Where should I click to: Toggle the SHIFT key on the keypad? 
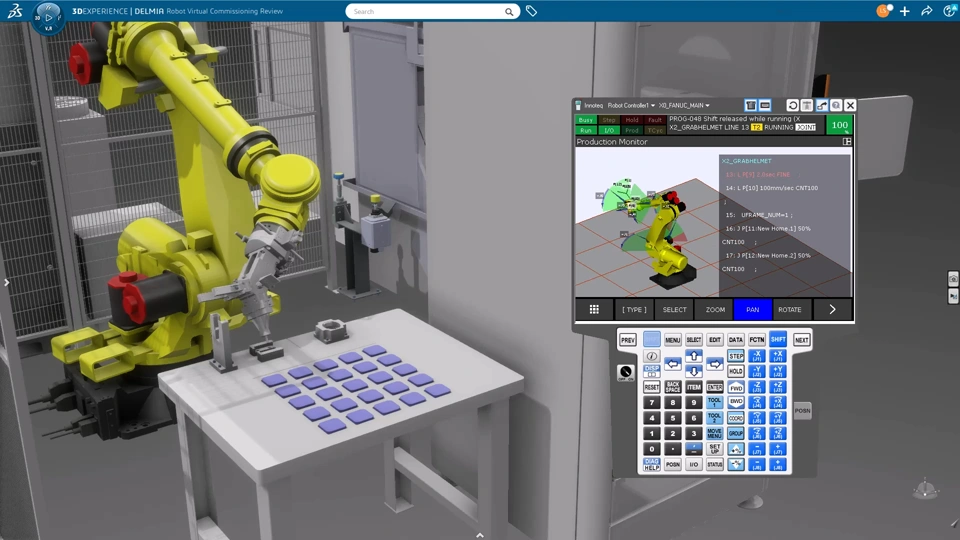pyautogui.click(x=778, y=339)
